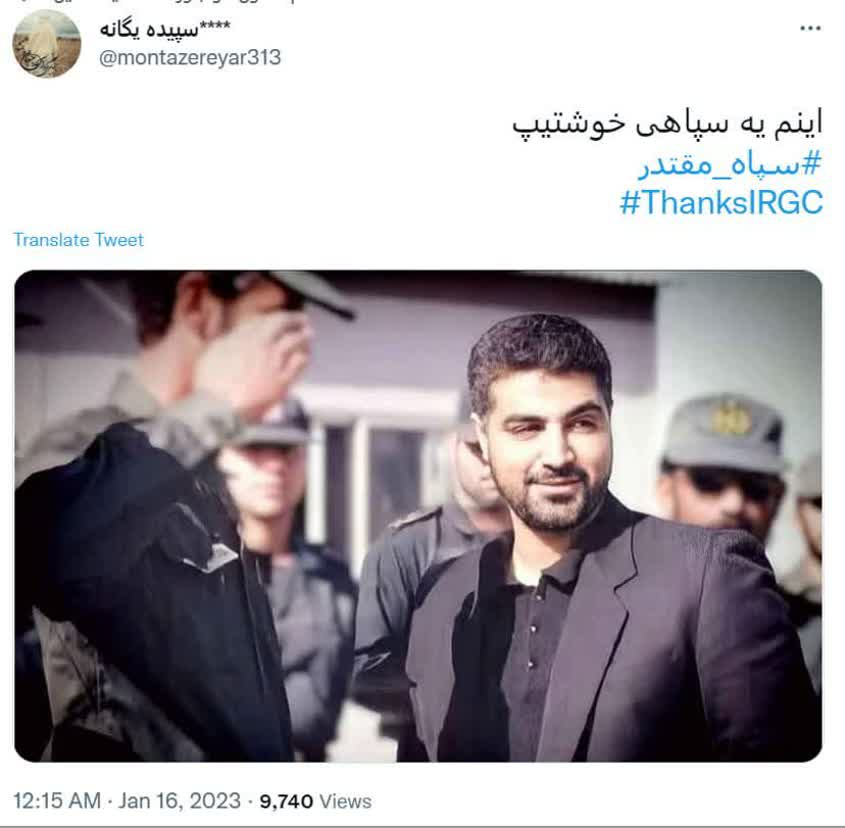The image size is (845, 828).
Task: Click Translate Tweet
Action: (x=79, y=240)
